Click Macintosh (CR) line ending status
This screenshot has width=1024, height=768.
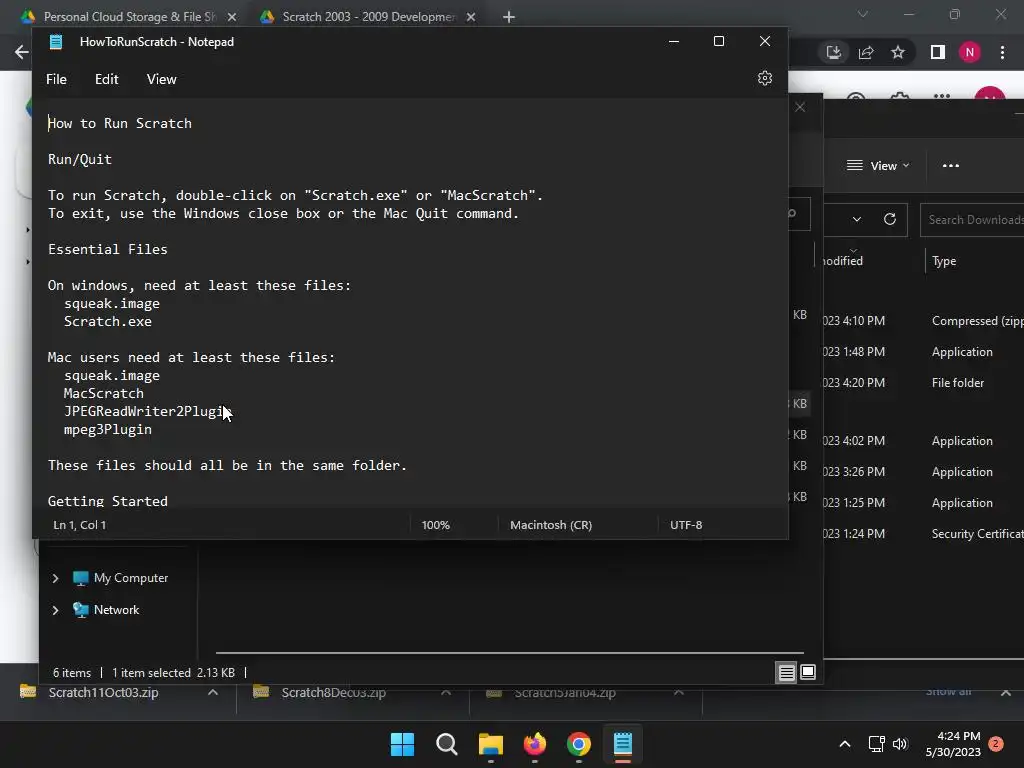pos(551,525)
